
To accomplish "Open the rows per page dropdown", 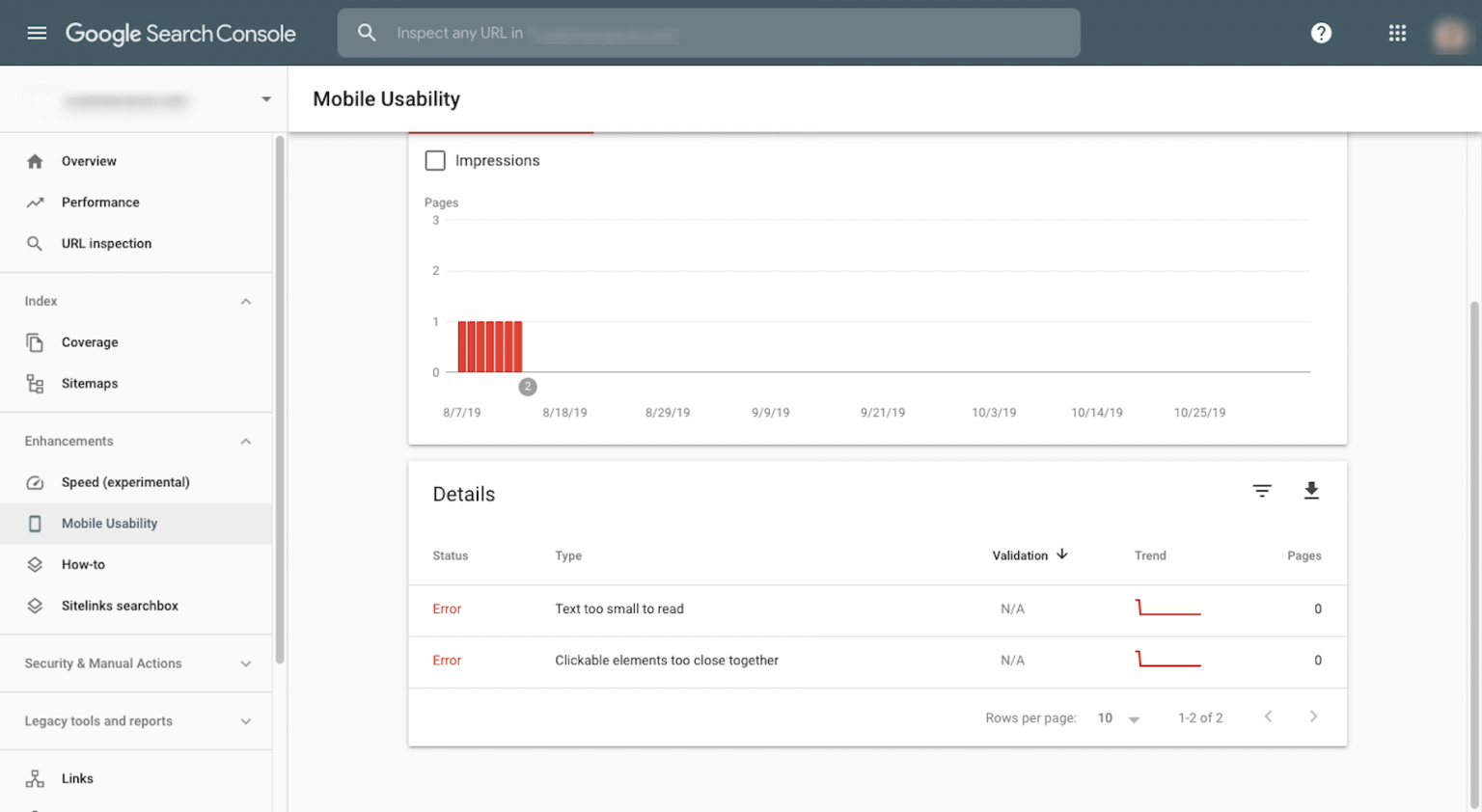I will tap(1117, 717).
